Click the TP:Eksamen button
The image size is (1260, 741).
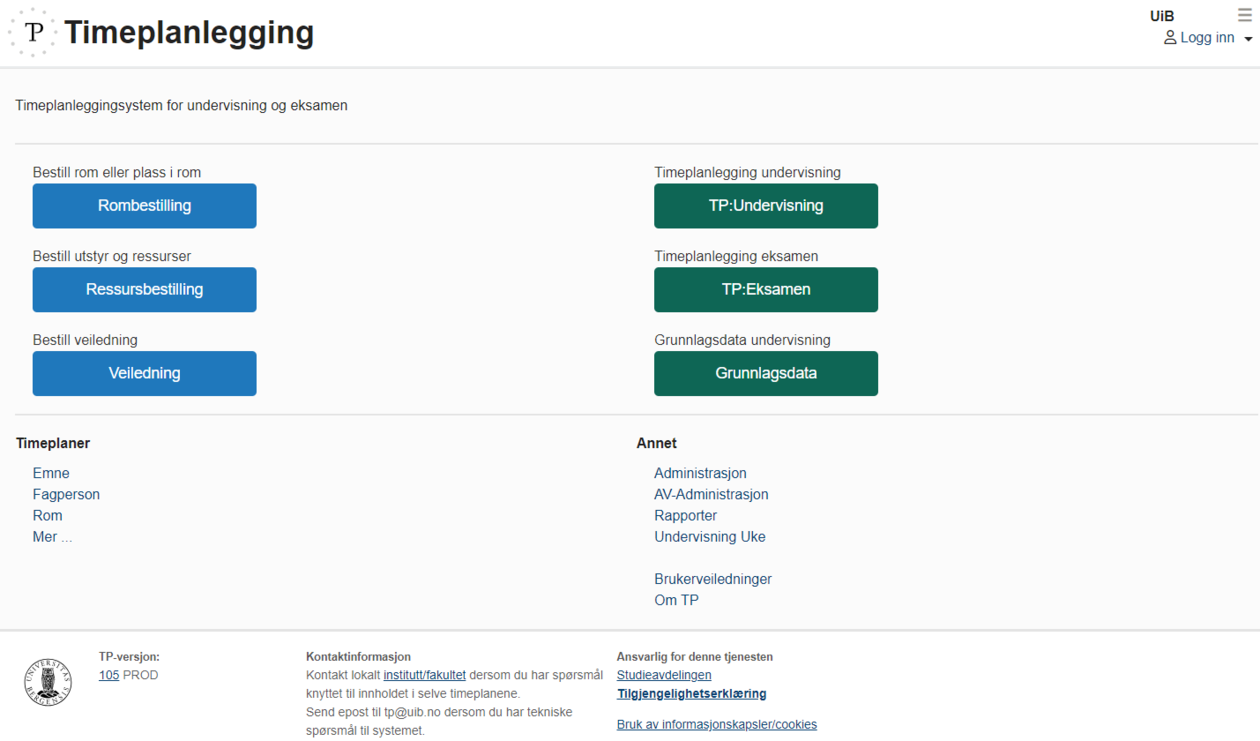pos(765,290)
